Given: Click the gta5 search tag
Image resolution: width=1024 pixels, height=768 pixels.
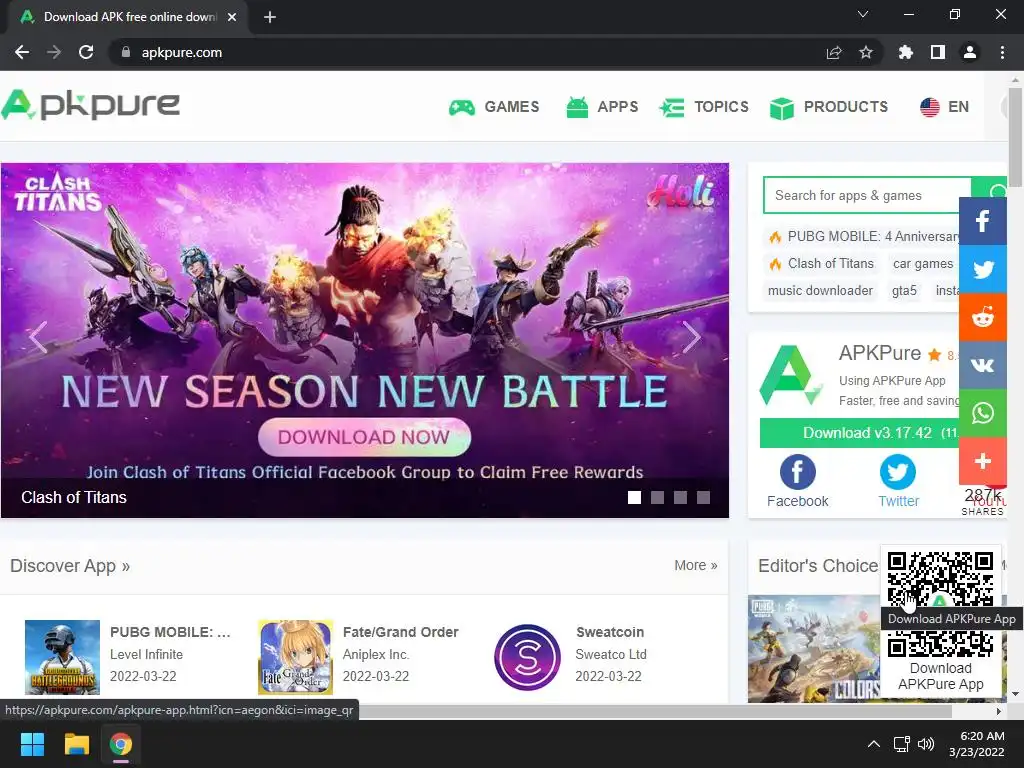Looking at the screenshot, I should tap(904, 291).
